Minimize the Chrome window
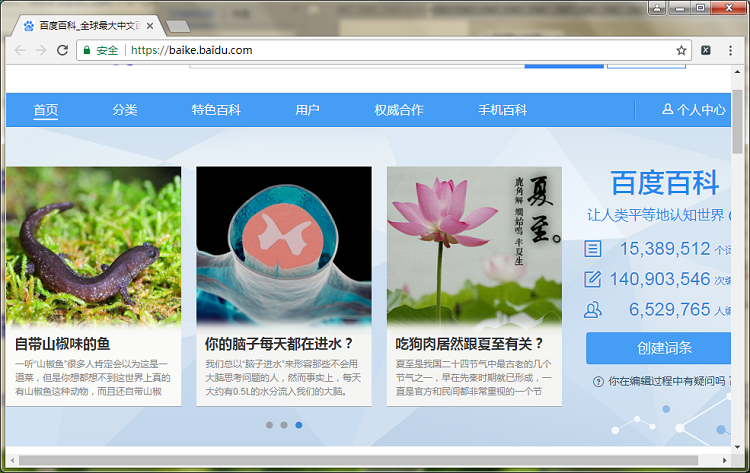 tap(679, 8)
